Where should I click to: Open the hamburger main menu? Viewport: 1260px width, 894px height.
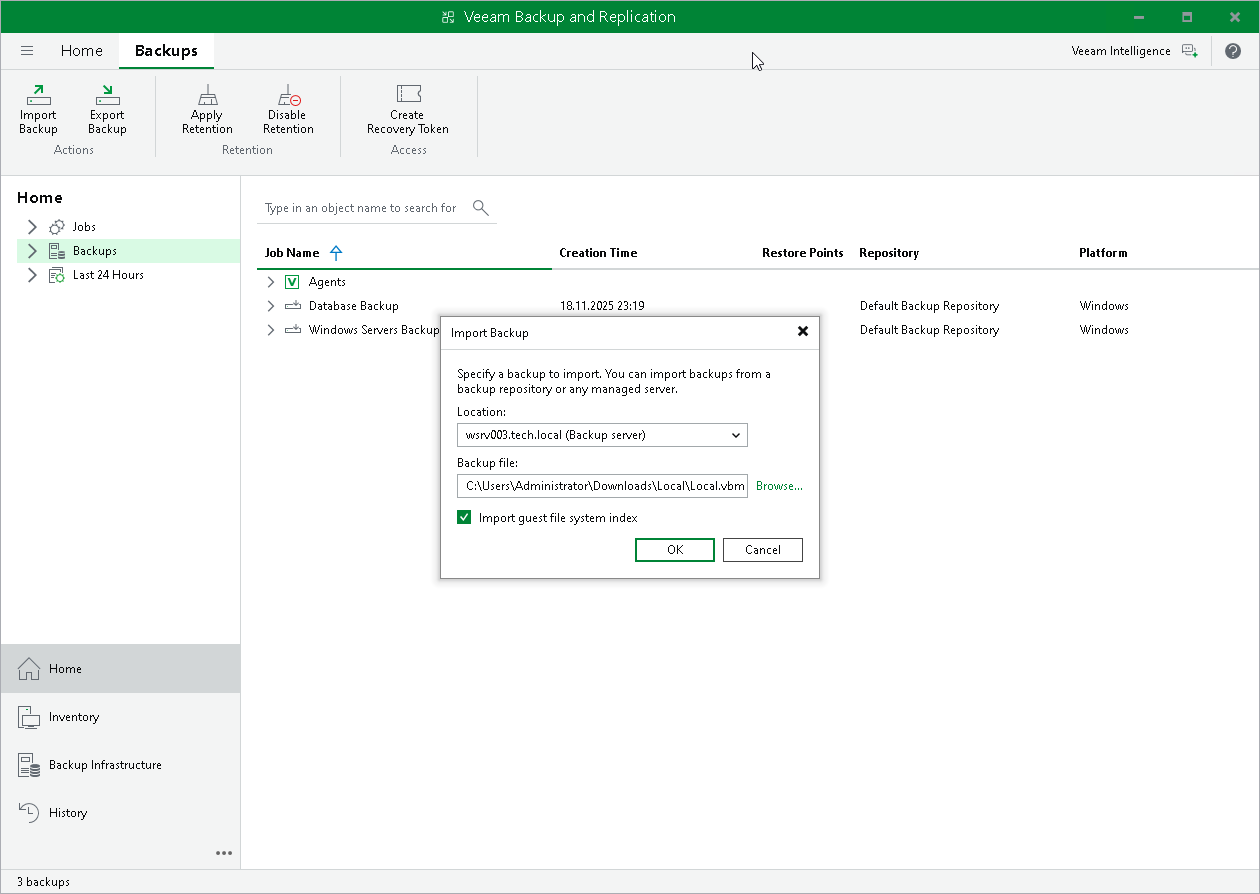27,51
